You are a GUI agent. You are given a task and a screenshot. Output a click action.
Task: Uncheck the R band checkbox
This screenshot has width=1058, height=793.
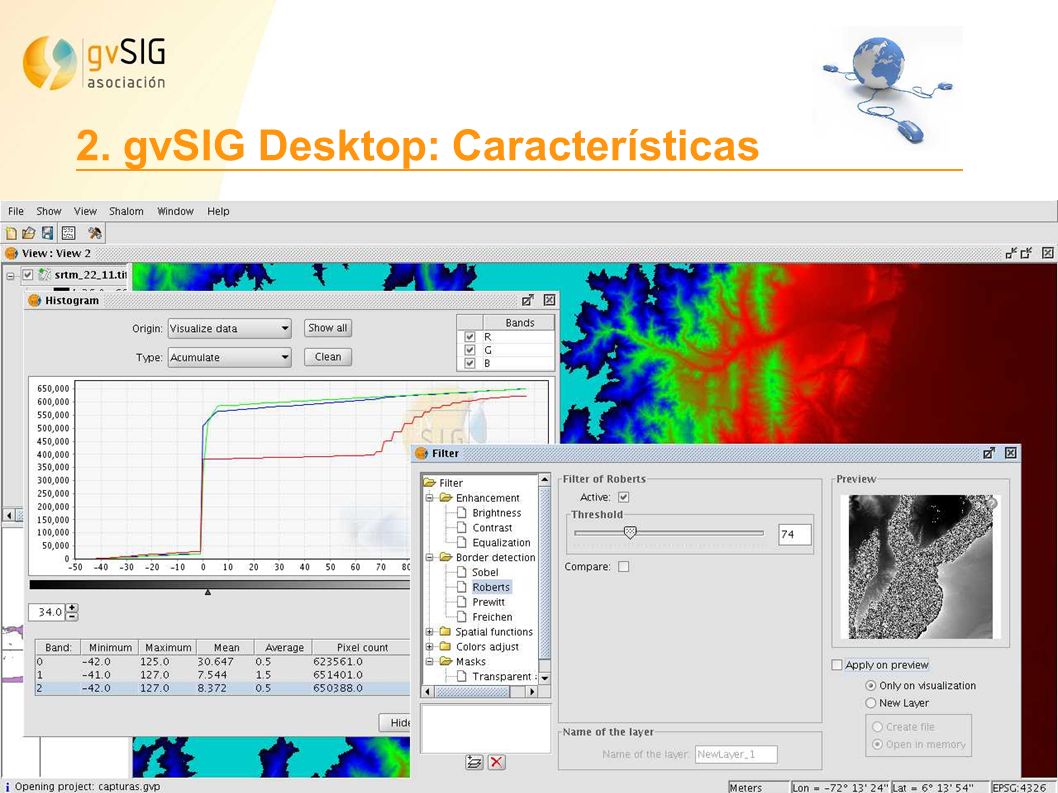[x=470, y=337]
